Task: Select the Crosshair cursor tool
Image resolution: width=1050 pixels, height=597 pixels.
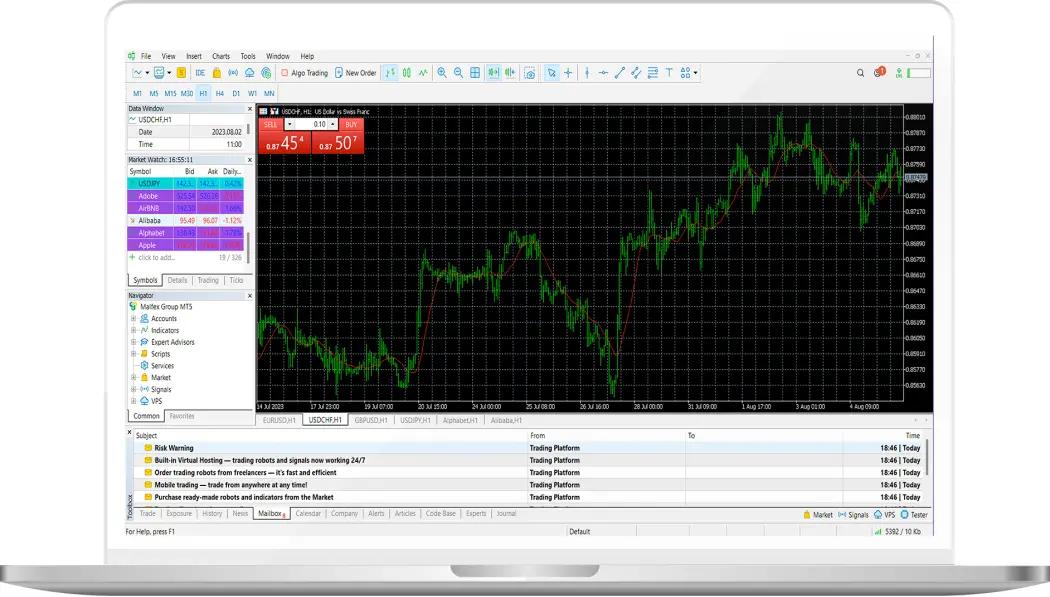Action: point(568,73)
